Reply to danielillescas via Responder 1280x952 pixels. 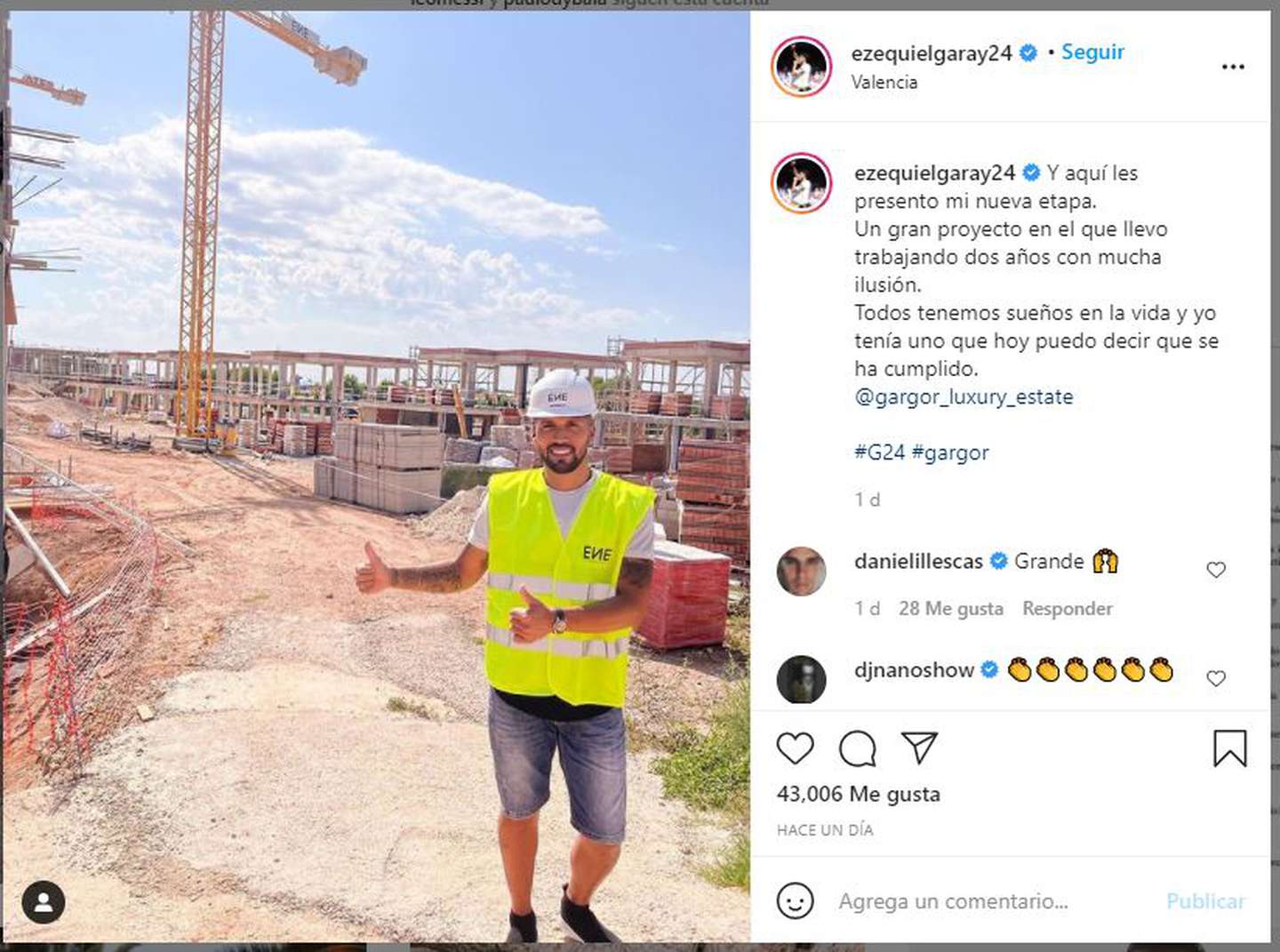pos(1067,609)
